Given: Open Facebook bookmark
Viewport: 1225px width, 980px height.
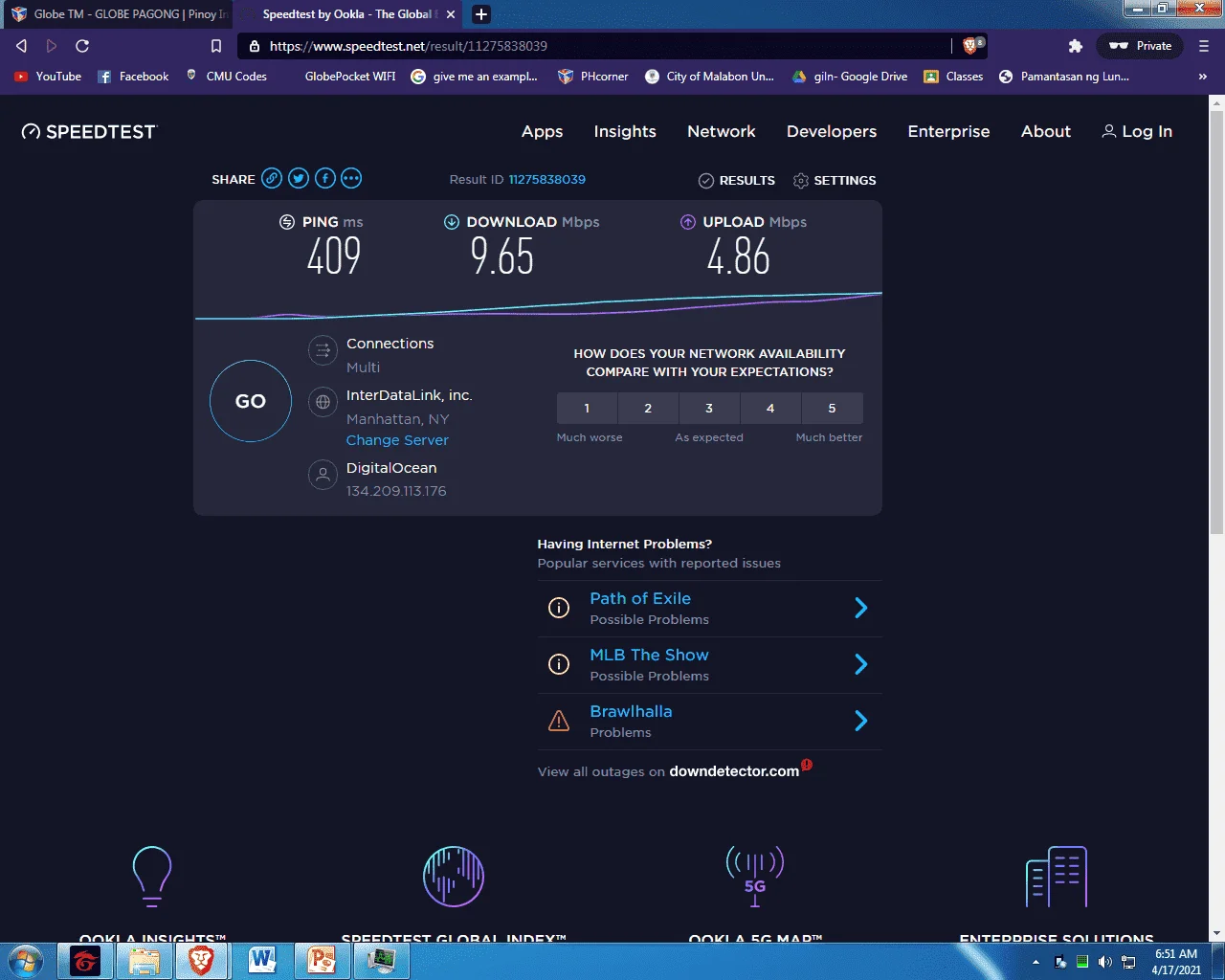Looking at the screenshot, I should pos(133,77).
